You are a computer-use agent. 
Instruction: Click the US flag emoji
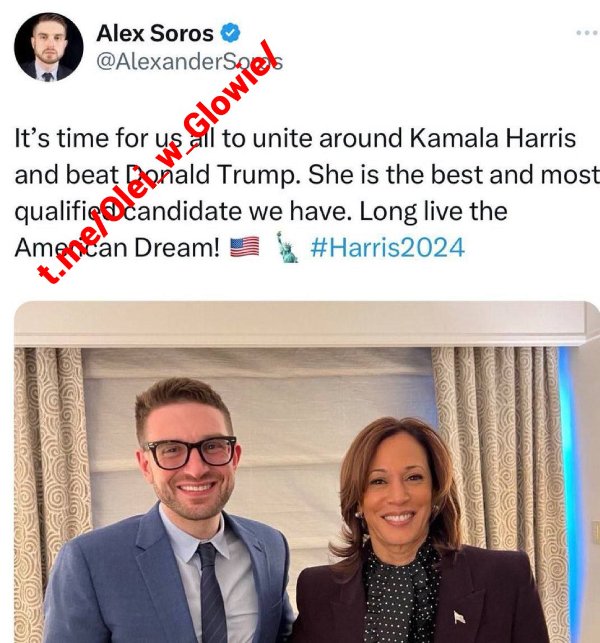pos(244,247)
